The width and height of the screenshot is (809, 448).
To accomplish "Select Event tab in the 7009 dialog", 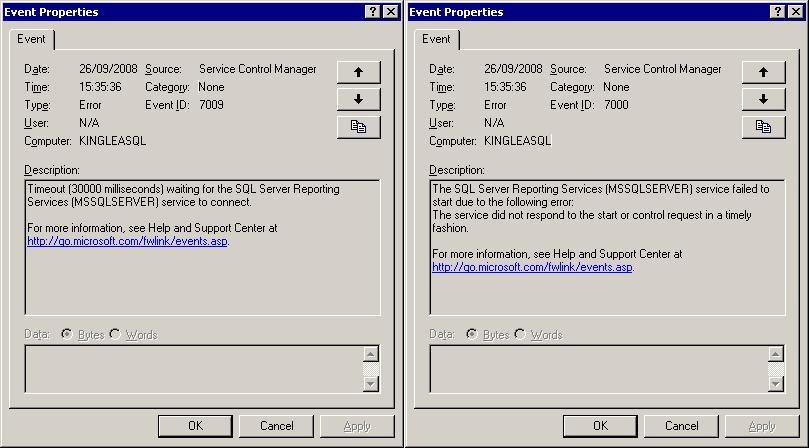I will pos(31,39).
